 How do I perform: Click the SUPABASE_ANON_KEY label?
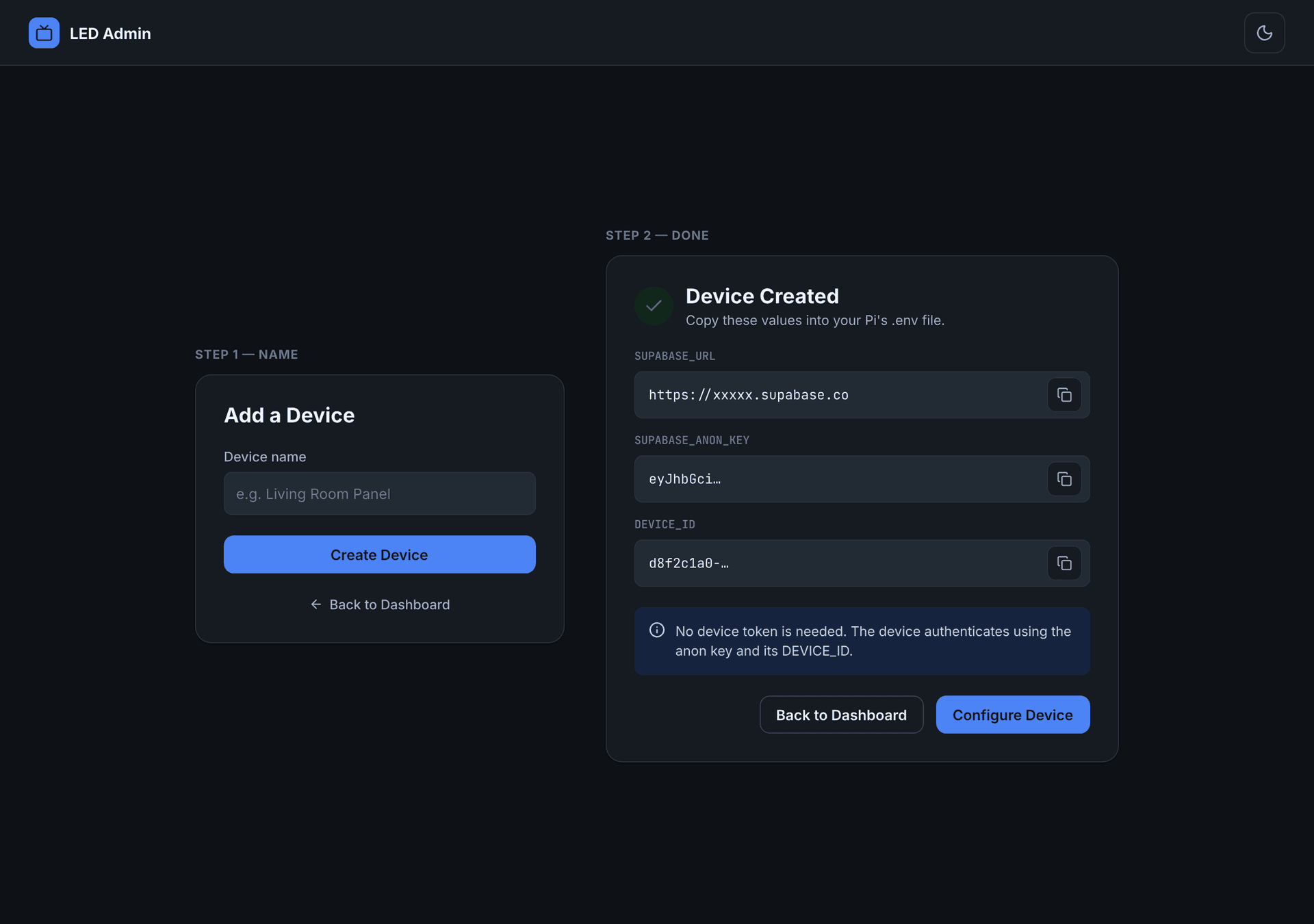click(x=692, y=440)
